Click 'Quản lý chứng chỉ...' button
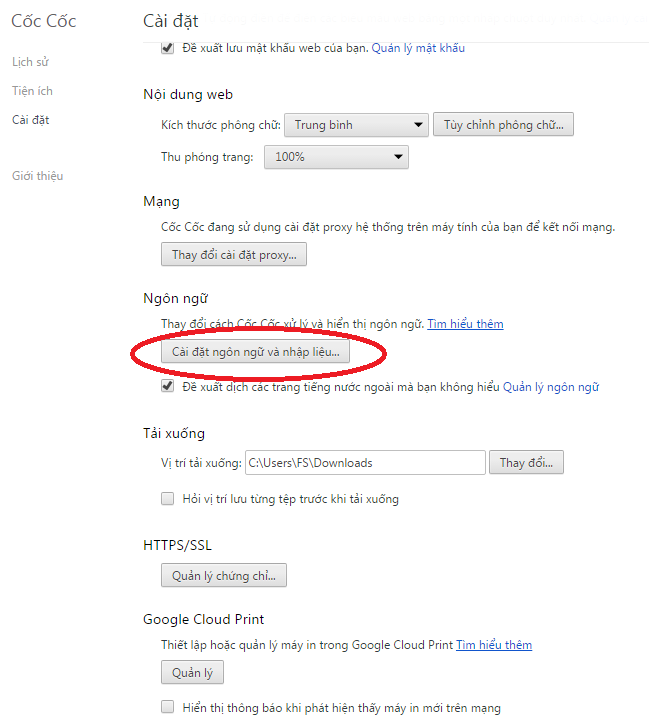 point(224,575)
